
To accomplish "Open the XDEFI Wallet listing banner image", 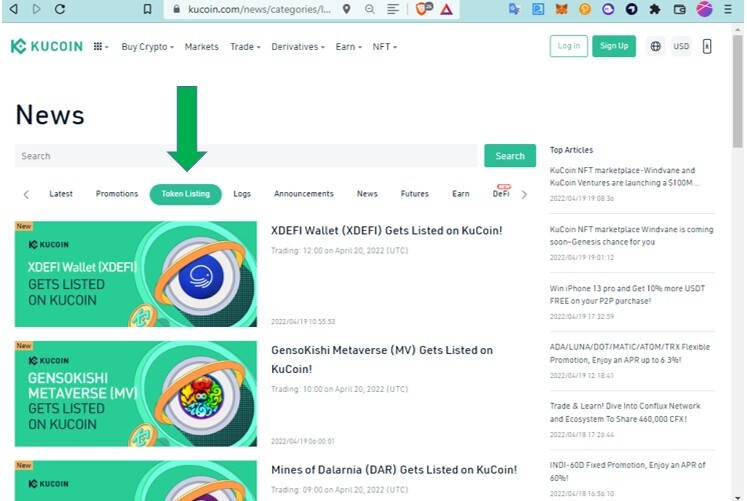I will [136, 274].
